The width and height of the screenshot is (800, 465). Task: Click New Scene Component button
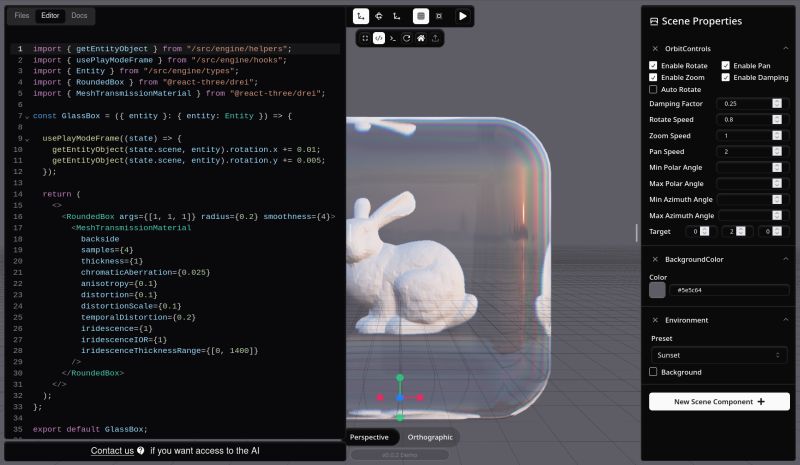point(719,402)
